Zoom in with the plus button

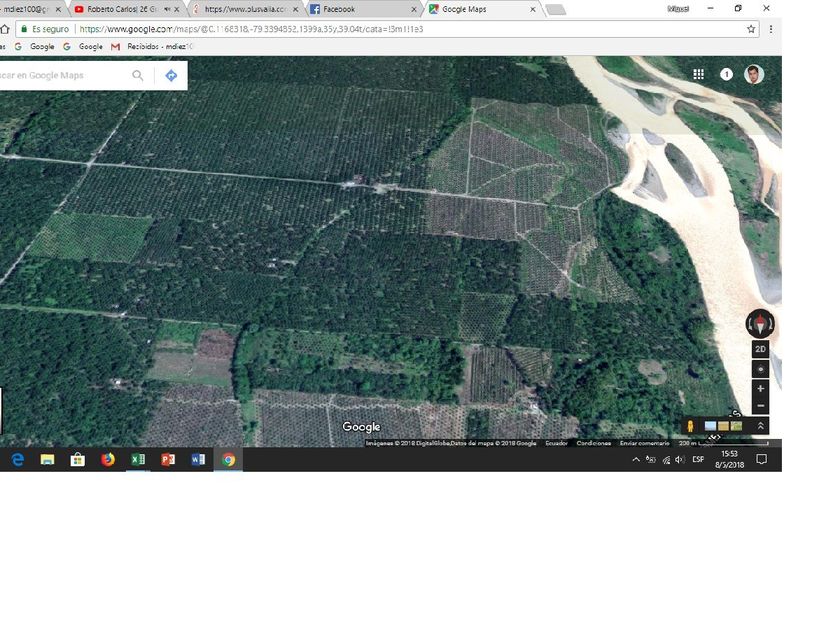tap(760, 388)
